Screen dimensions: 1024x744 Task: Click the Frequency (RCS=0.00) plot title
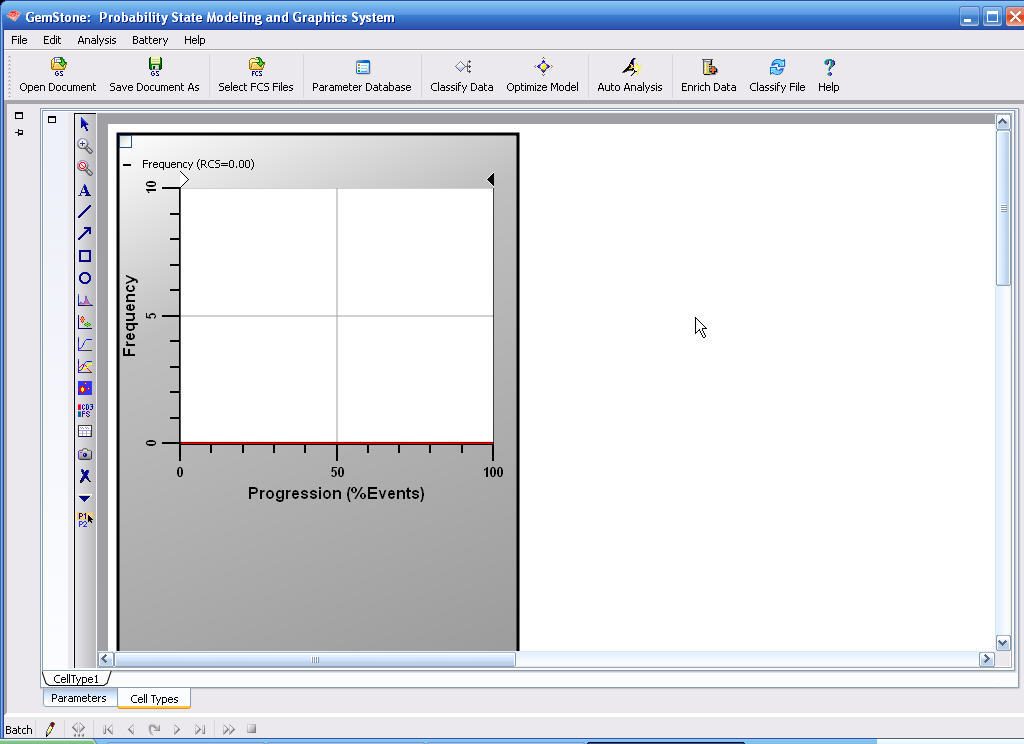pos(198,164)
